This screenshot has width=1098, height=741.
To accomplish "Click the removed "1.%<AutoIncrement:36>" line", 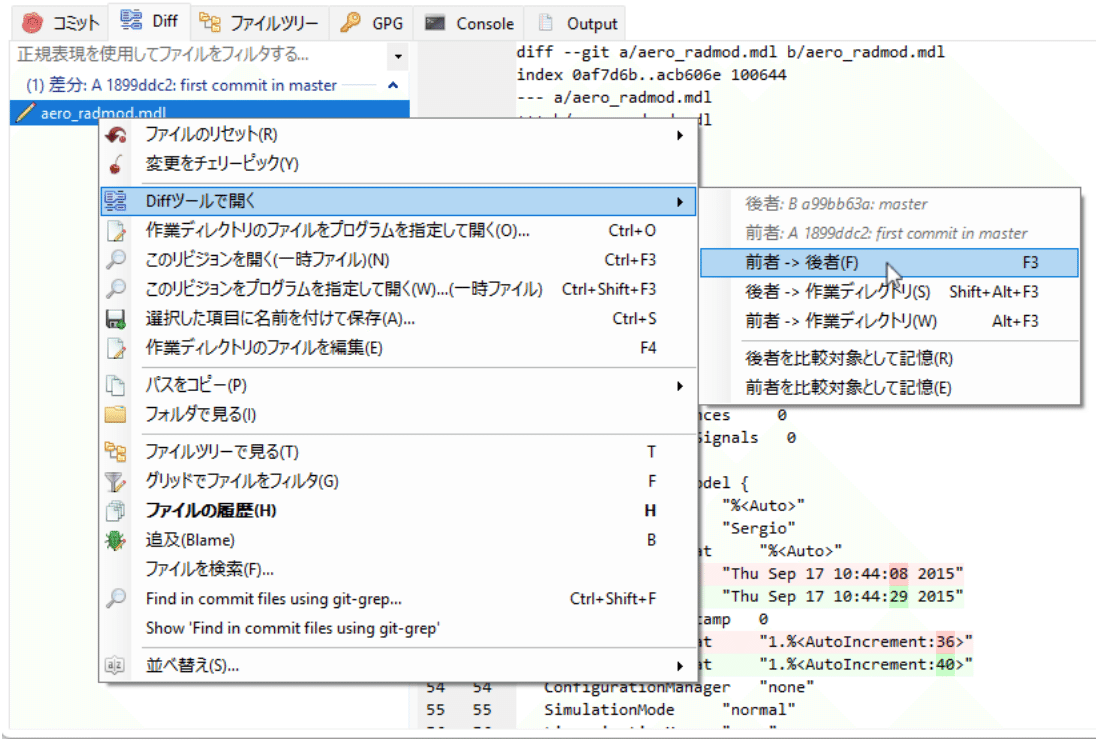I will (x=866, y=642).
